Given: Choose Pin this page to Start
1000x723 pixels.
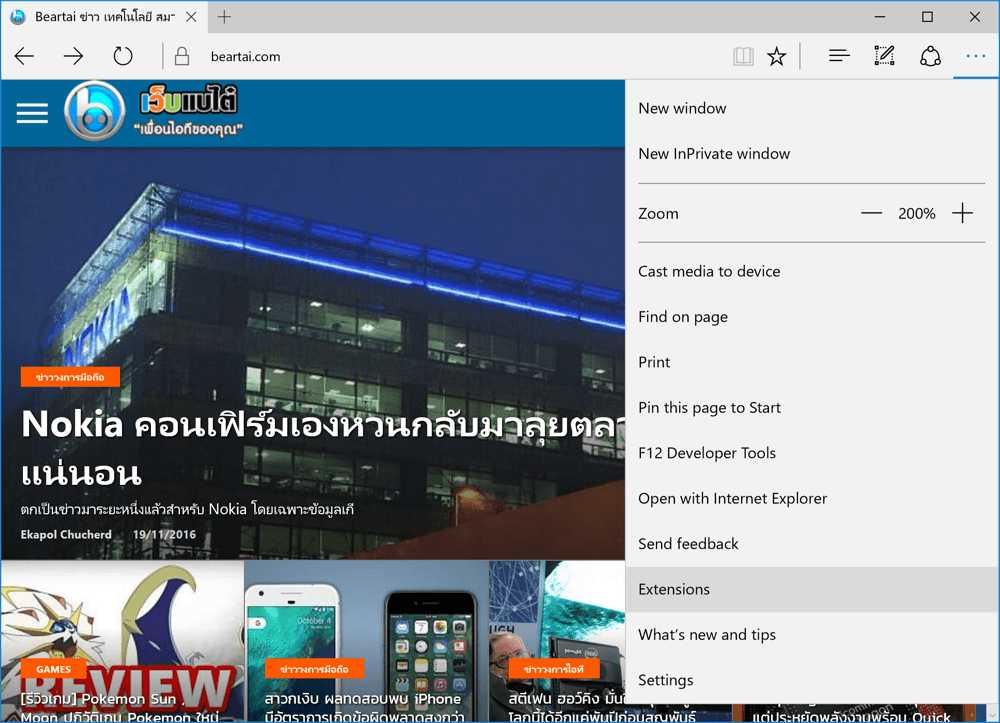Looking at the screenshot, I should (811, 407).
